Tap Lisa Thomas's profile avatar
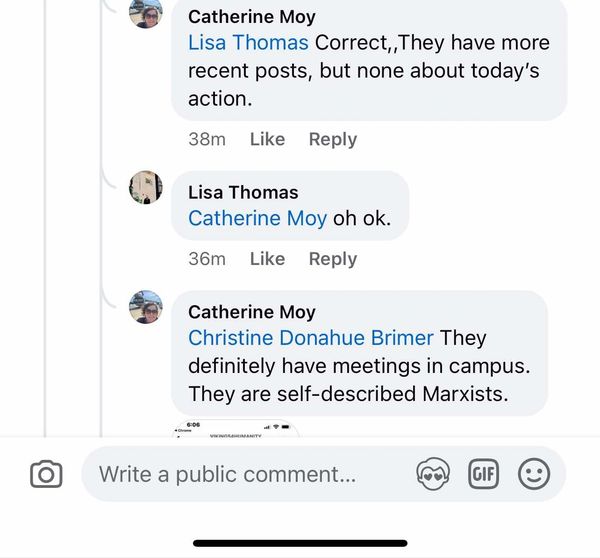The image size is (600, 558). [146, 187]
